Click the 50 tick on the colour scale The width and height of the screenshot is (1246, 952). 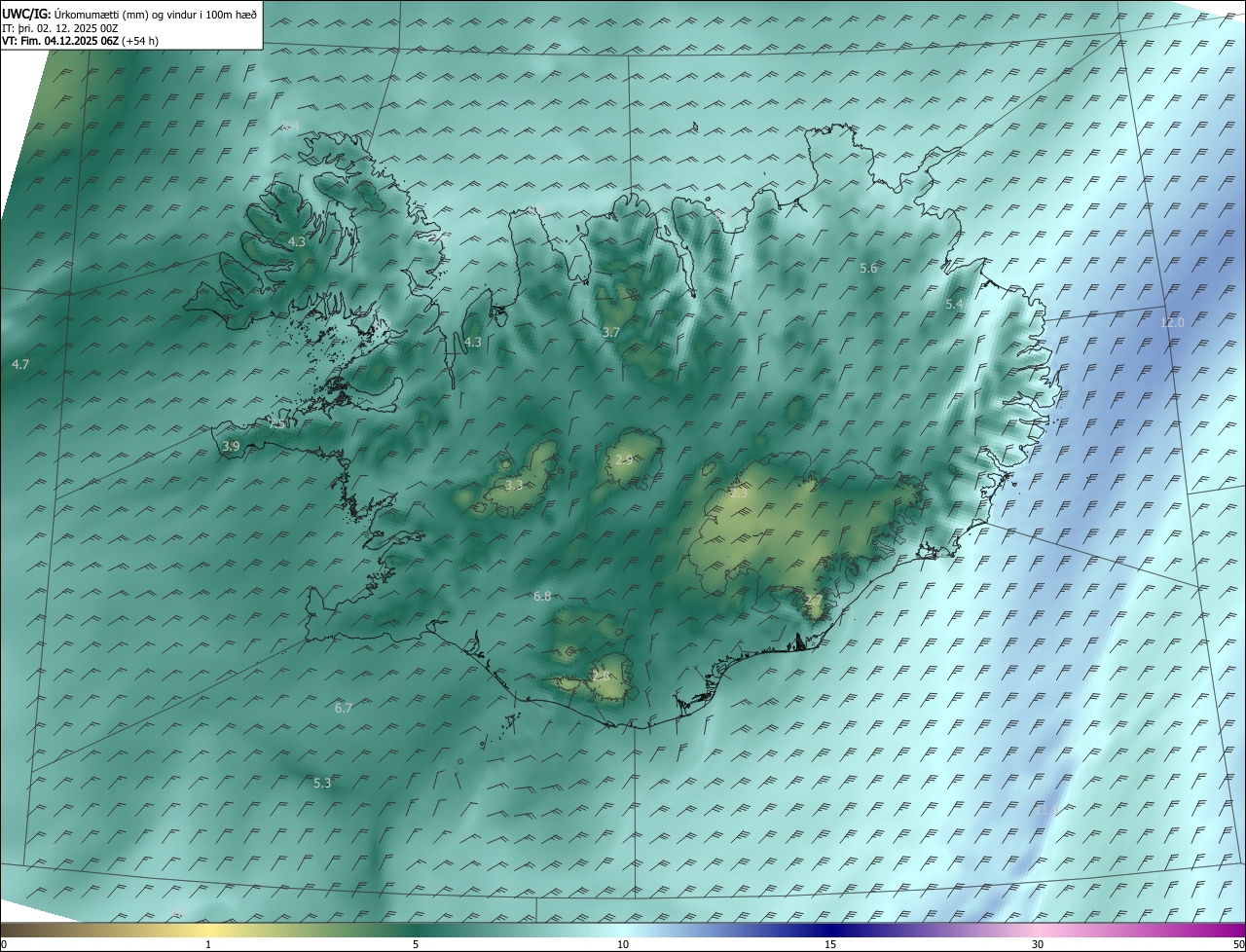tap(1238, 944)
